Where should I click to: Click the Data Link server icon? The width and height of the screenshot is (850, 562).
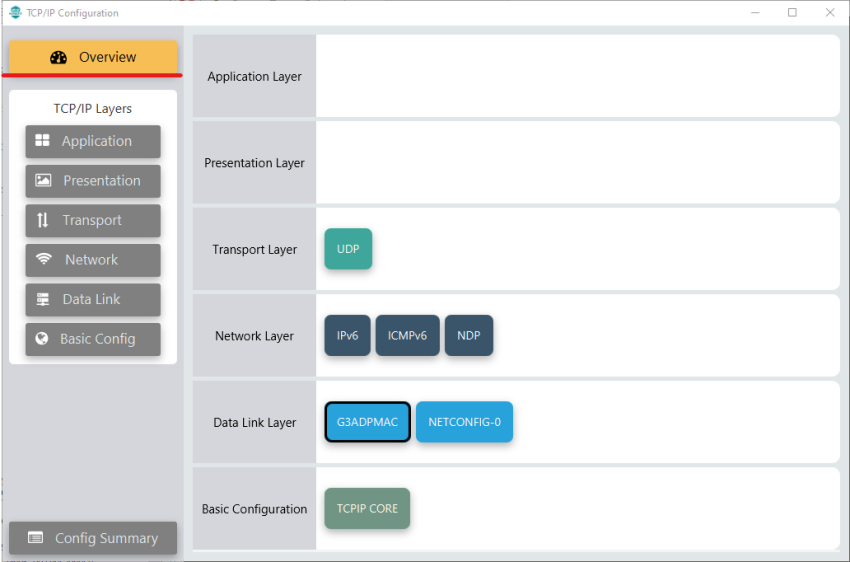click(42, 299)
